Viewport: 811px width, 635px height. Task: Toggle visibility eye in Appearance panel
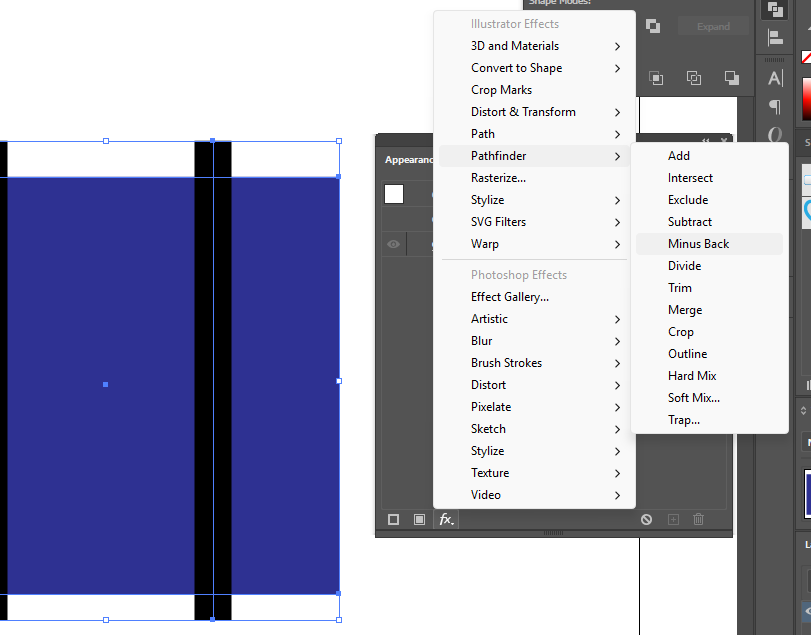(393, 244)
